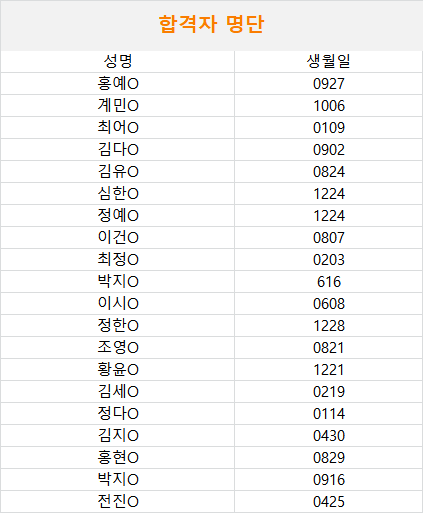
Task: Click the name cell 황윤O
Action: click(118, 369)
